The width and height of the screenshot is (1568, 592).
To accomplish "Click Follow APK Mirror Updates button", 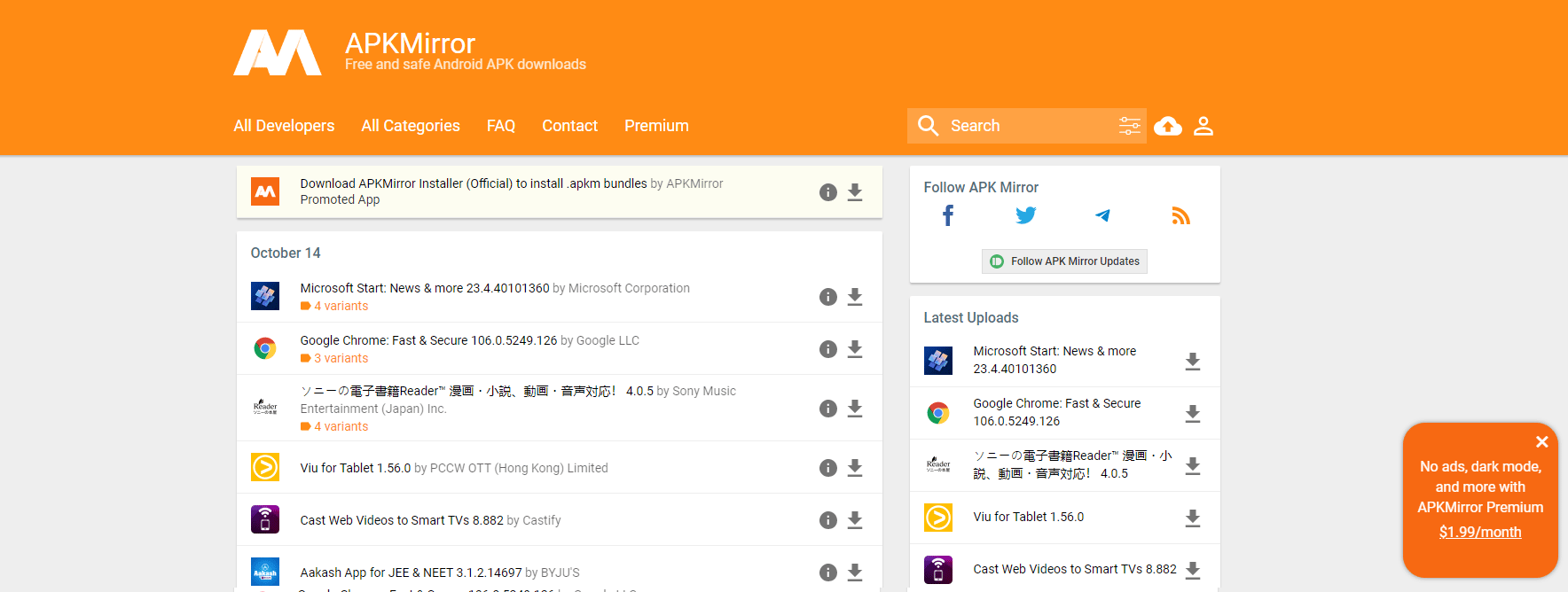I will tap(1064, 261).
